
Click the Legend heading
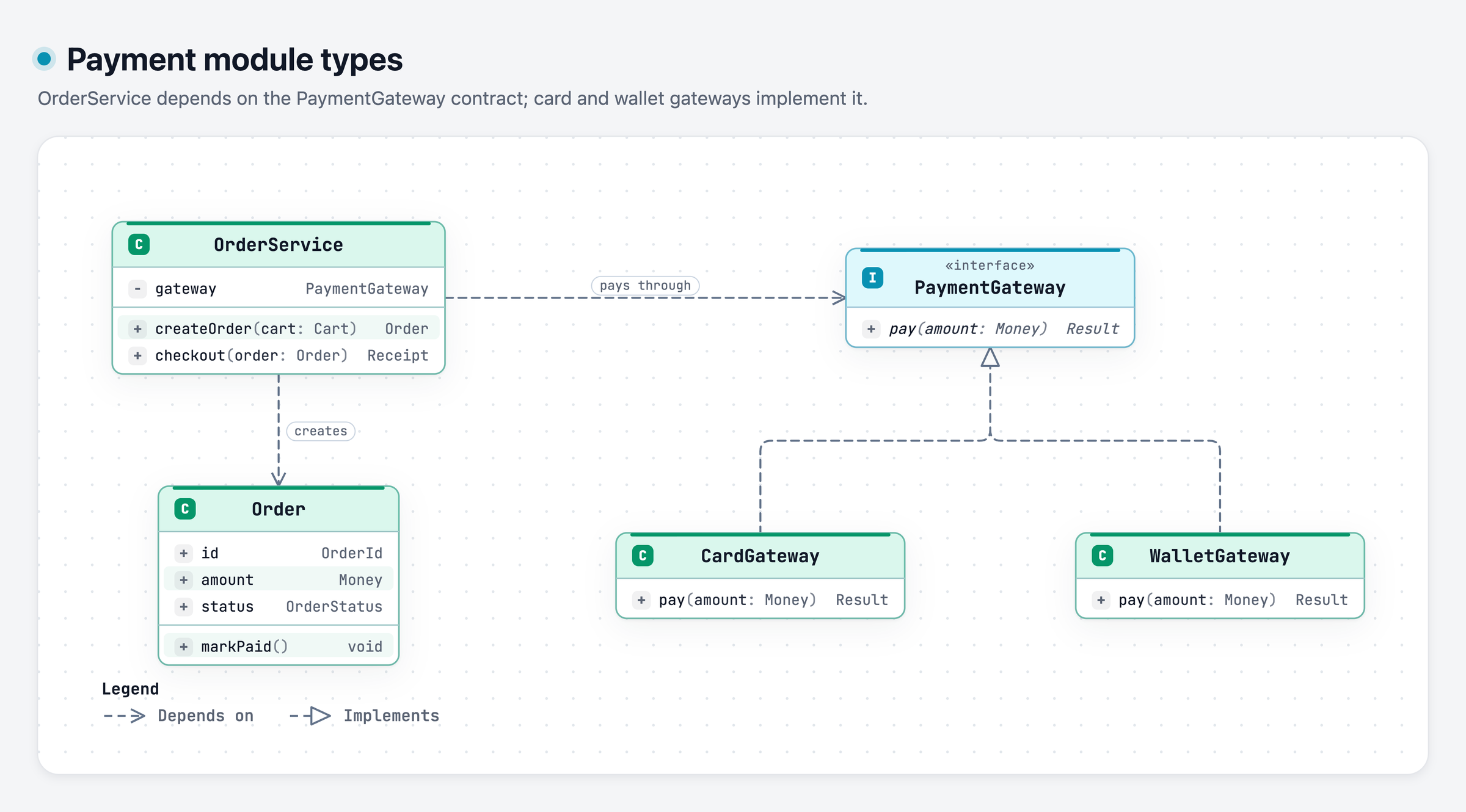[x=130, y=689]
